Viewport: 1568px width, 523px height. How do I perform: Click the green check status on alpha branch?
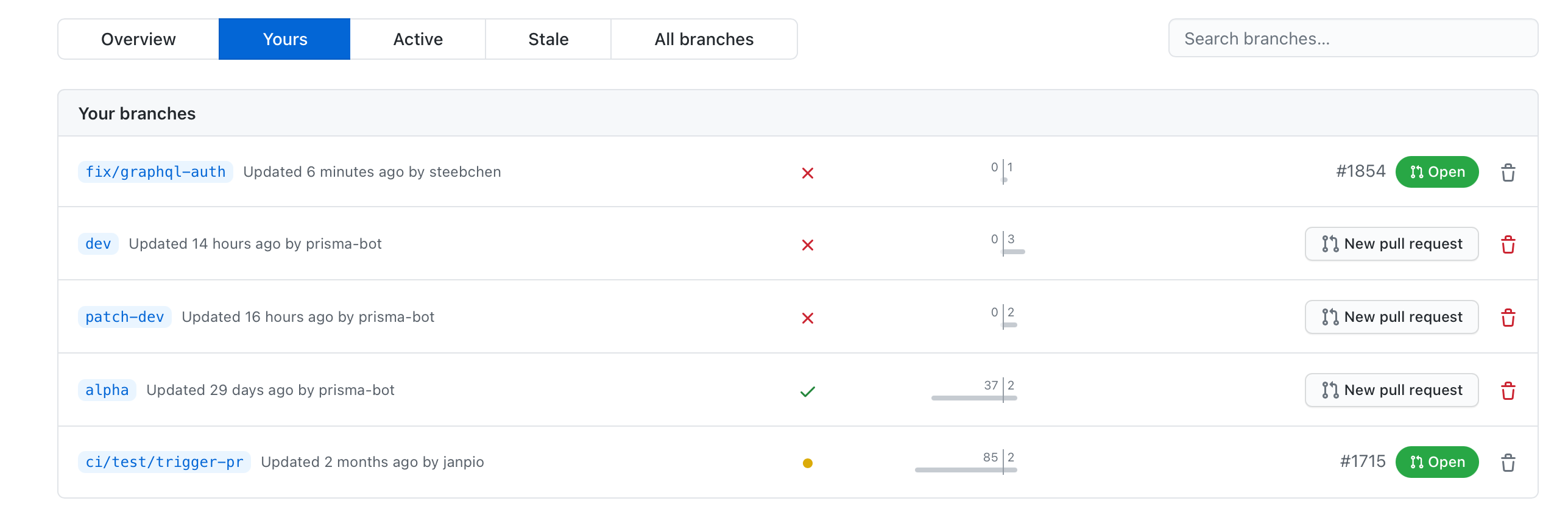tap(808, 390)
